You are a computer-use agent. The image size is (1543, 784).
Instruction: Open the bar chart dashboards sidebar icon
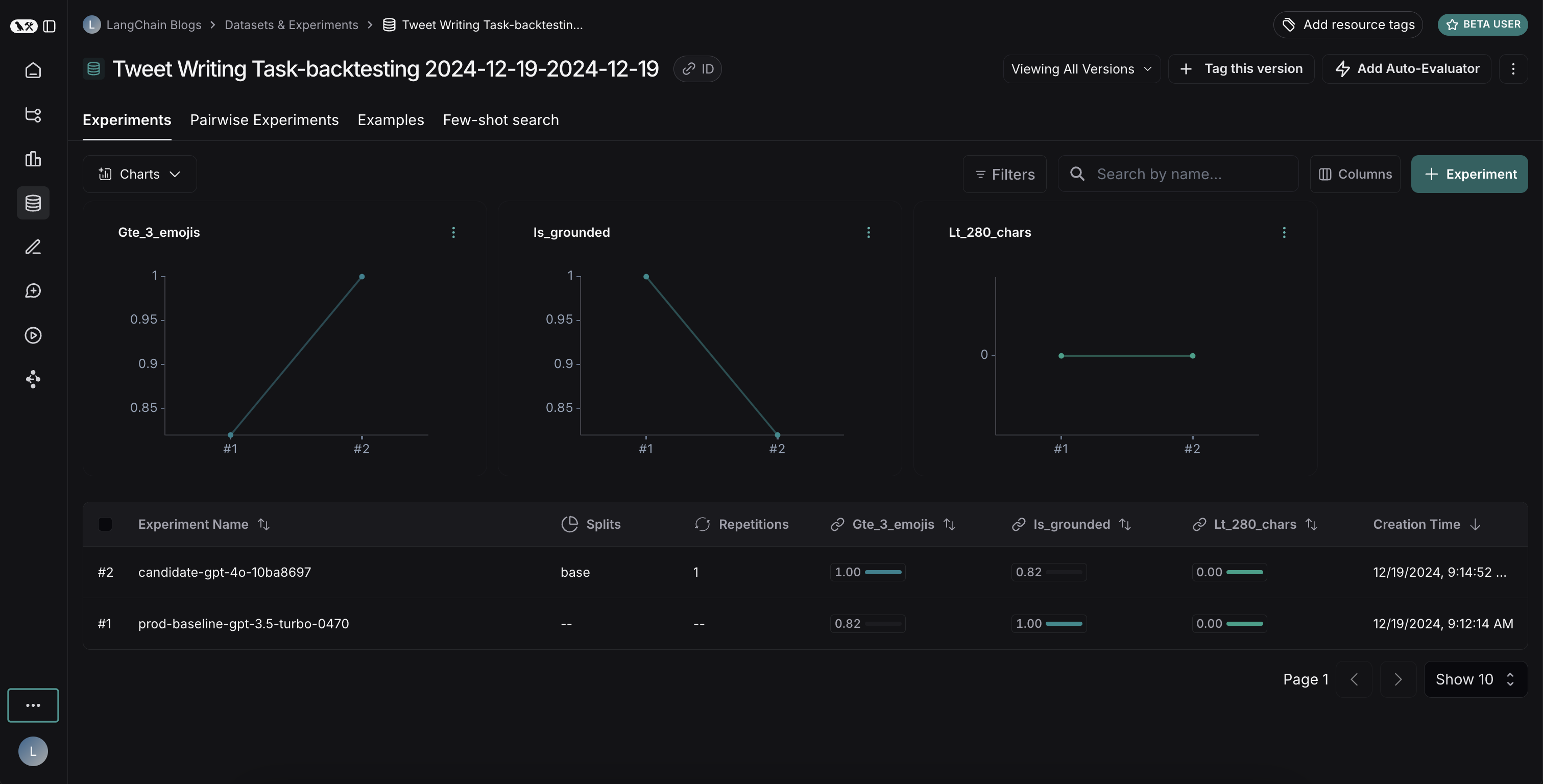pos(33,159)
